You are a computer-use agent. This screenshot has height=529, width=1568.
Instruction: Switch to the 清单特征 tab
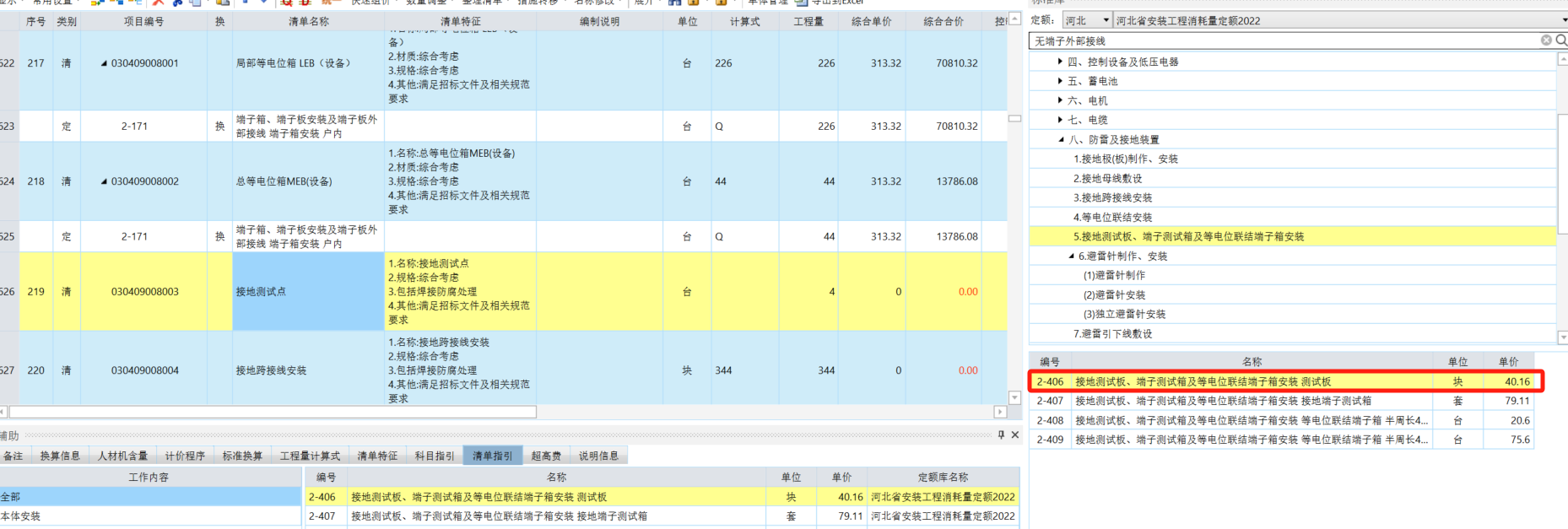(x=377, y=456)
